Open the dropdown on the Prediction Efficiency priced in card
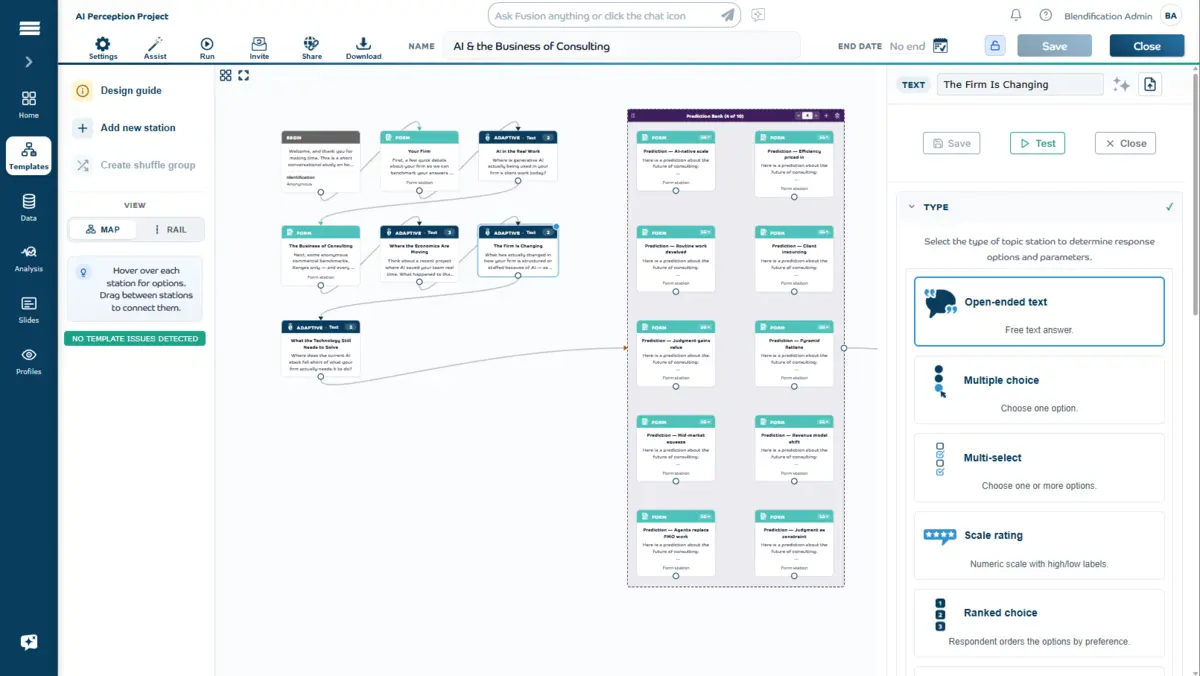 point(824,137)
